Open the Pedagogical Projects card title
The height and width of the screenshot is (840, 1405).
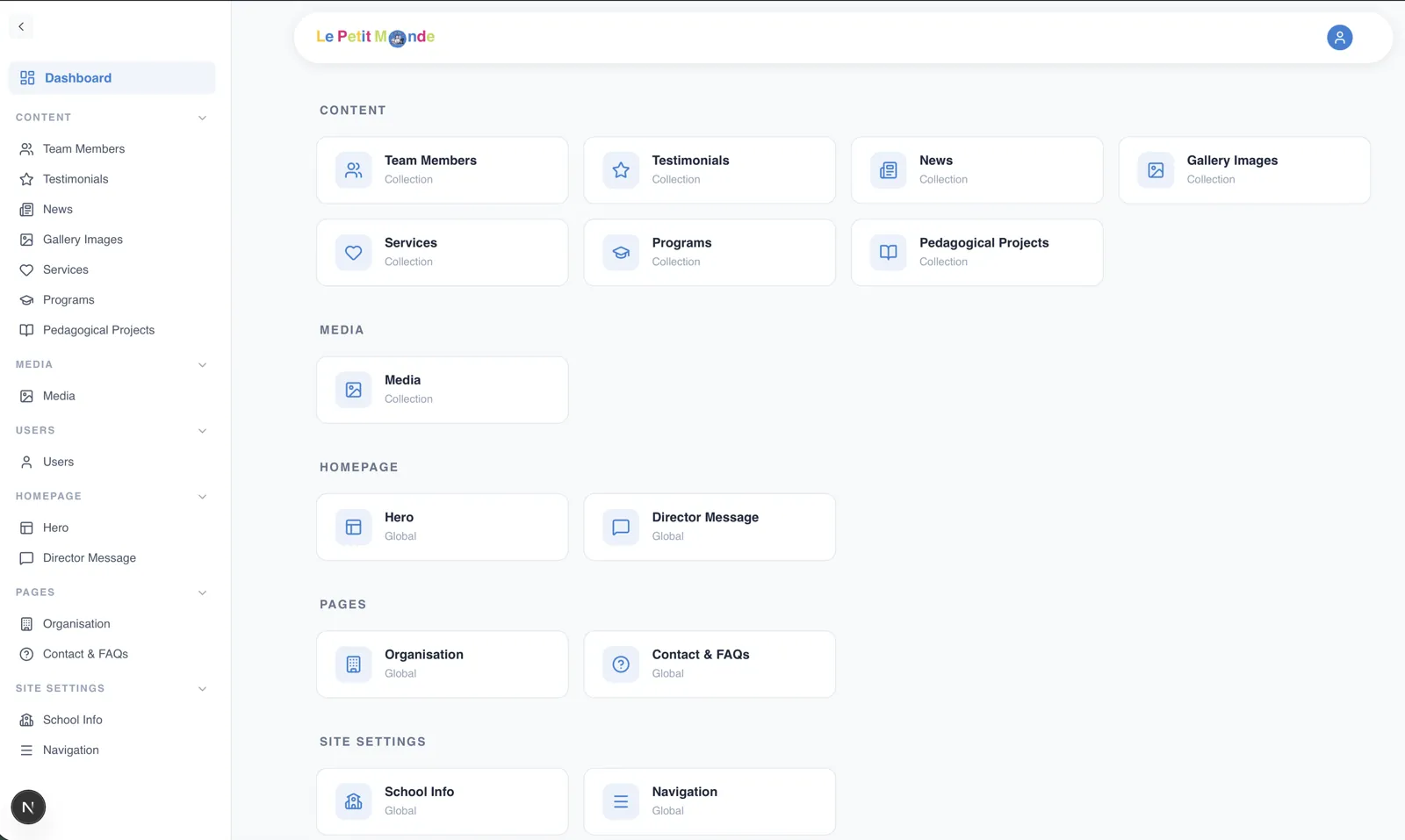click(x=983, y=243)
